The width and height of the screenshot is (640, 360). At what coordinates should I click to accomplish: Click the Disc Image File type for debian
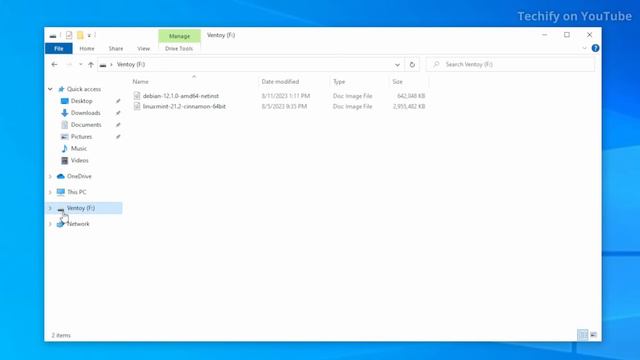[x=352, y=96]
